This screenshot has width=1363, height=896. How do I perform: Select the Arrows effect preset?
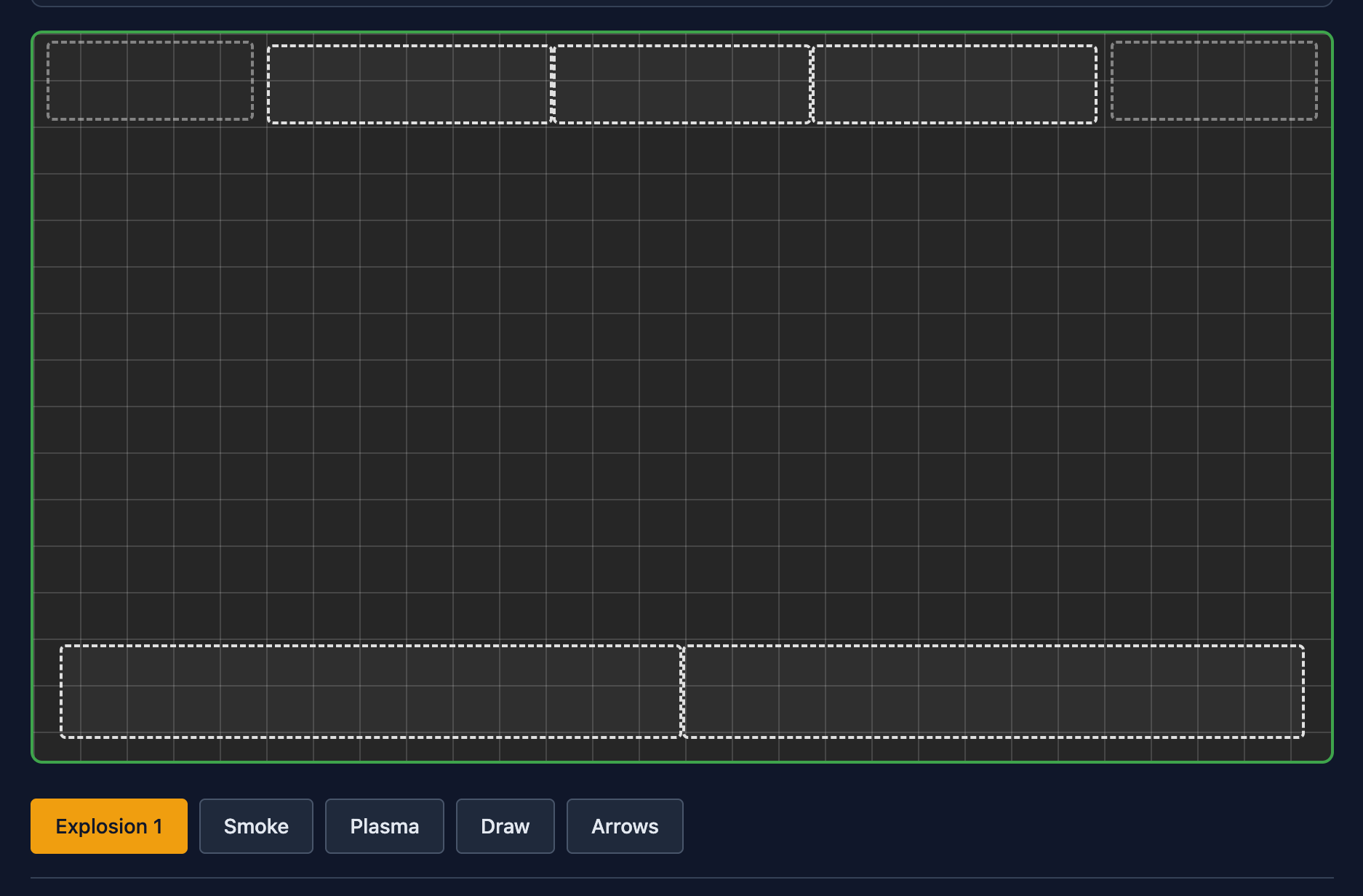[x=624, y=826]
